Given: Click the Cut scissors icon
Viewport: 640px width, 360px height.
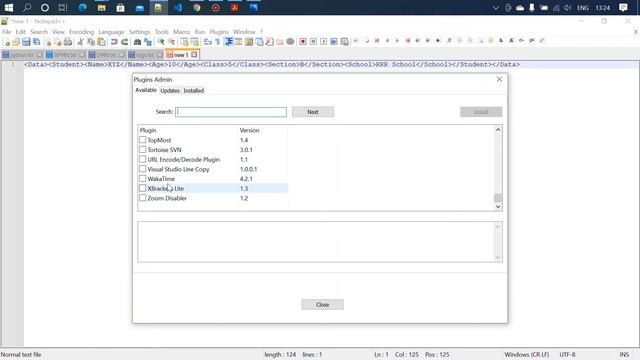Looking at the screenshot, I should point(80,42).
